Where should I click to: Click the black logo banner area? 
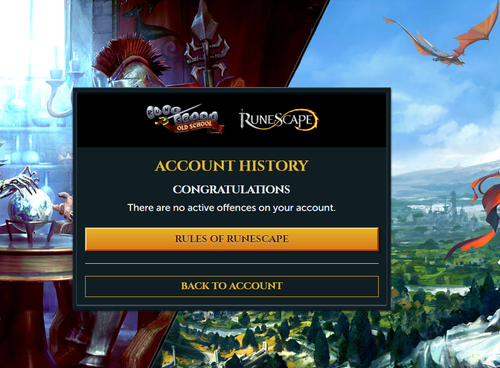coord(232,119)
